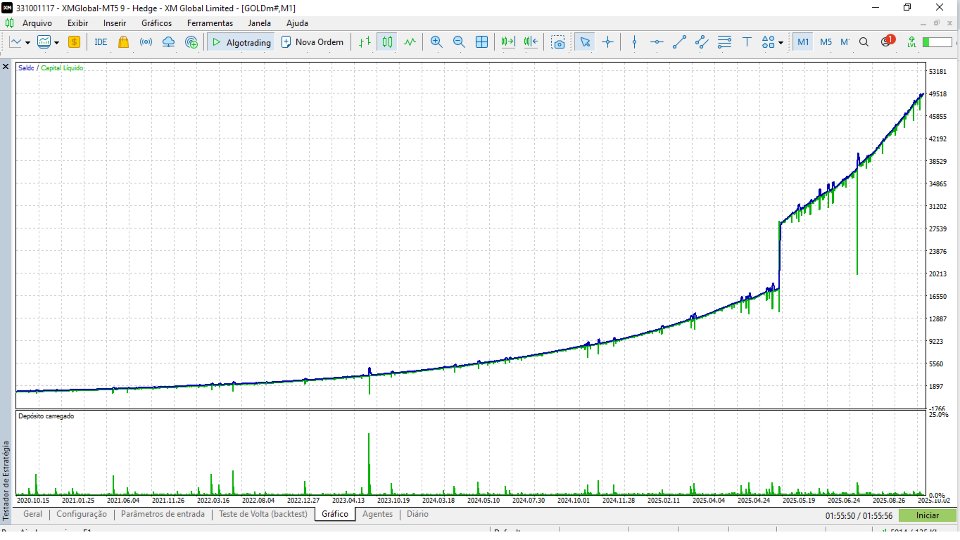This screenshot has width=960, height=540.
Task: Open the Arquivo menu
Action: (x=37, y=23)
